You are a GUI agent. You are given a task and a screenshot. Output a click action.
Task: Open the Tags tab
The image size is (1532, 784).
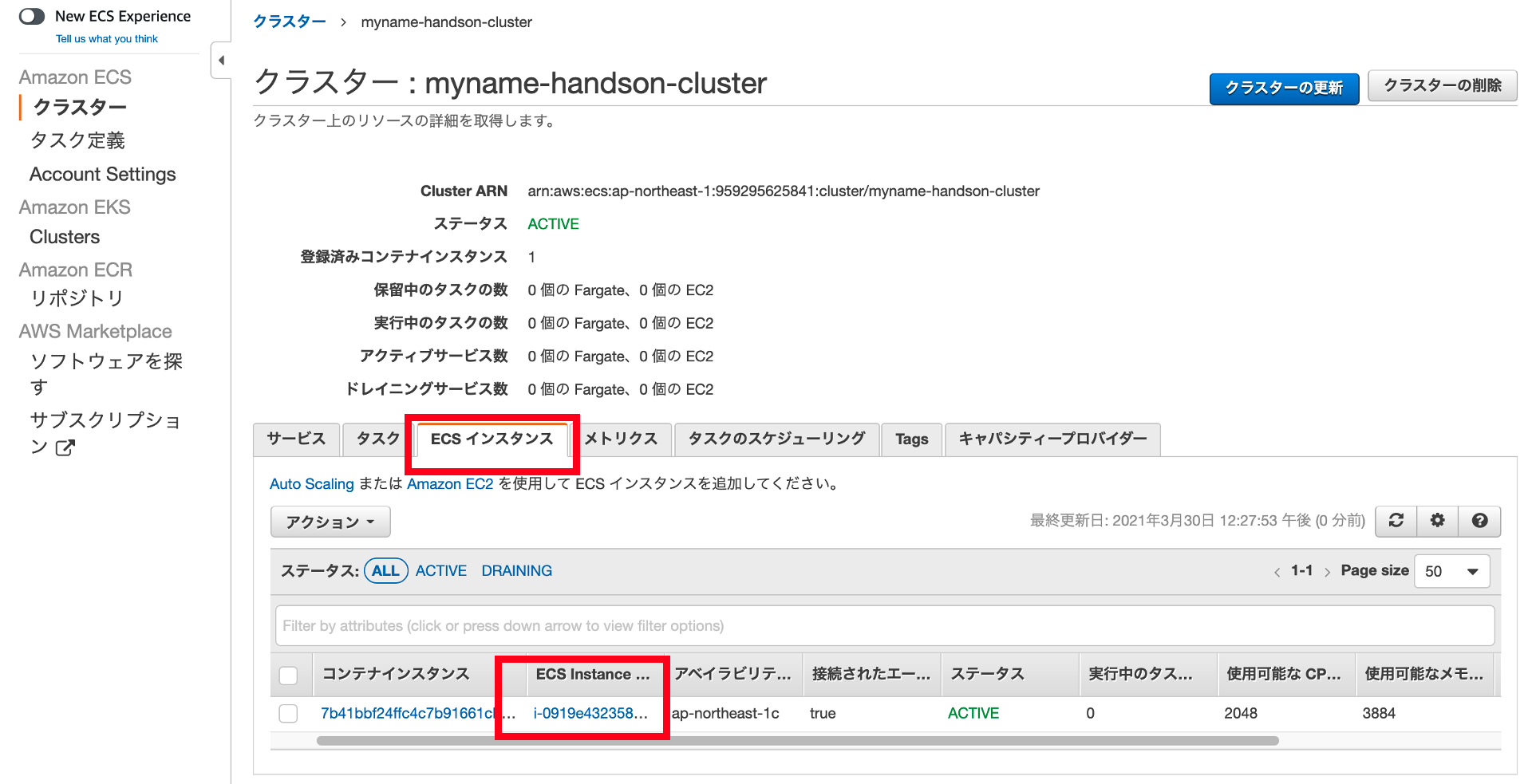click(x=911, y=439)
